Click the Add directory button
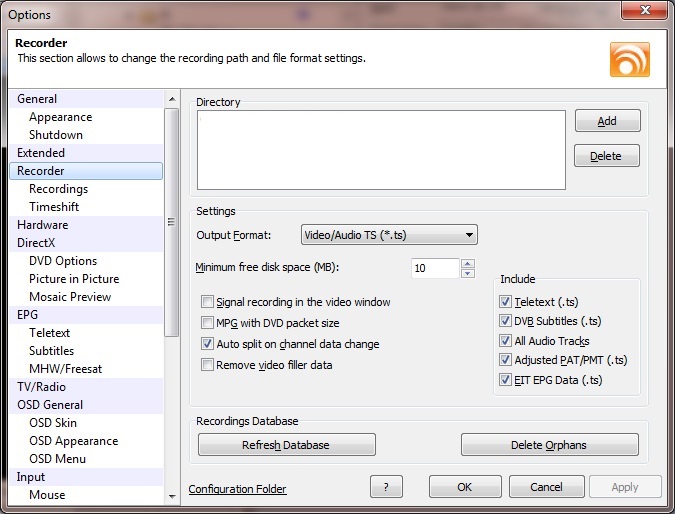 coord(607,121)
